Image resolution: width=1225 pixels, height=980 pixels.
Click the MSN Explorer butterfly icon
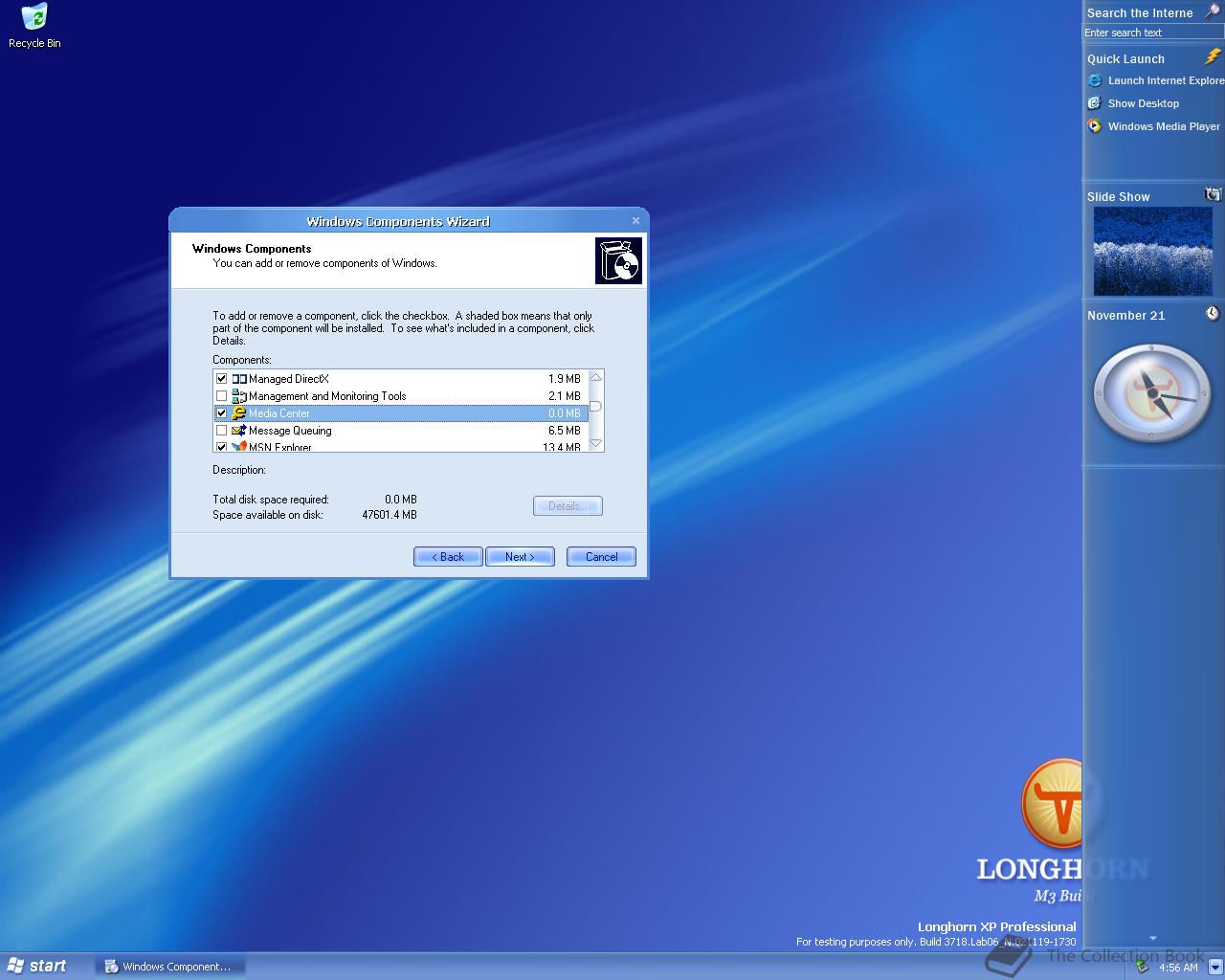coord(239,446)
